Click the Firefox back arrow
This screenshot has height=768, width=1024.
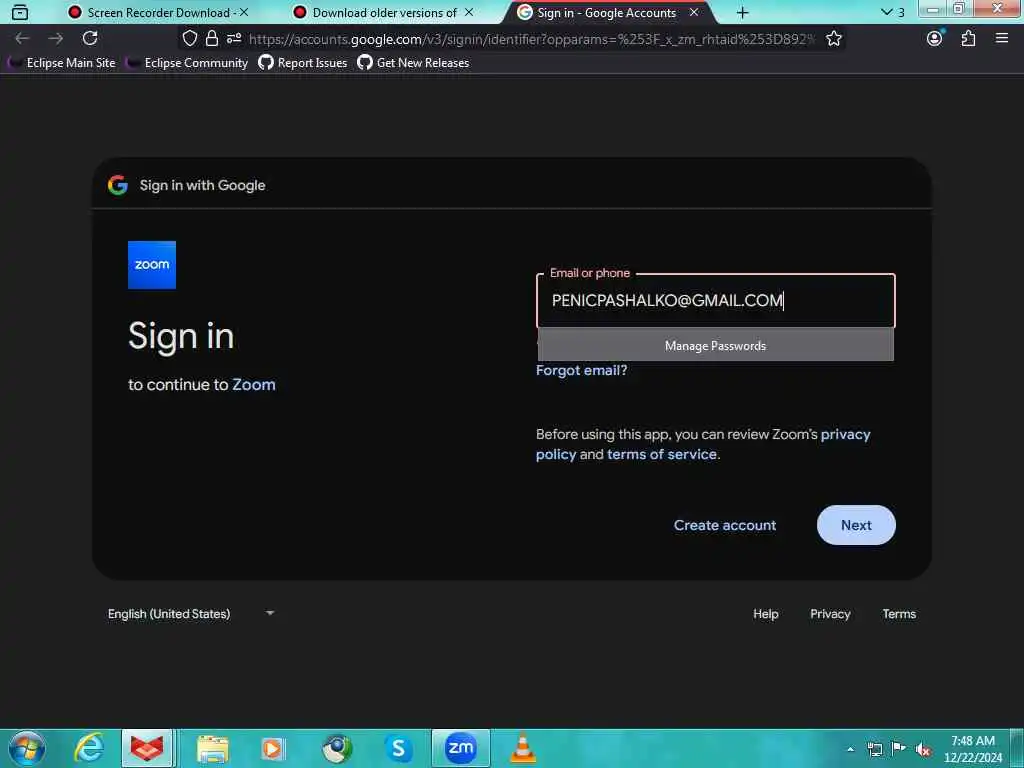(x=22, y=39)
